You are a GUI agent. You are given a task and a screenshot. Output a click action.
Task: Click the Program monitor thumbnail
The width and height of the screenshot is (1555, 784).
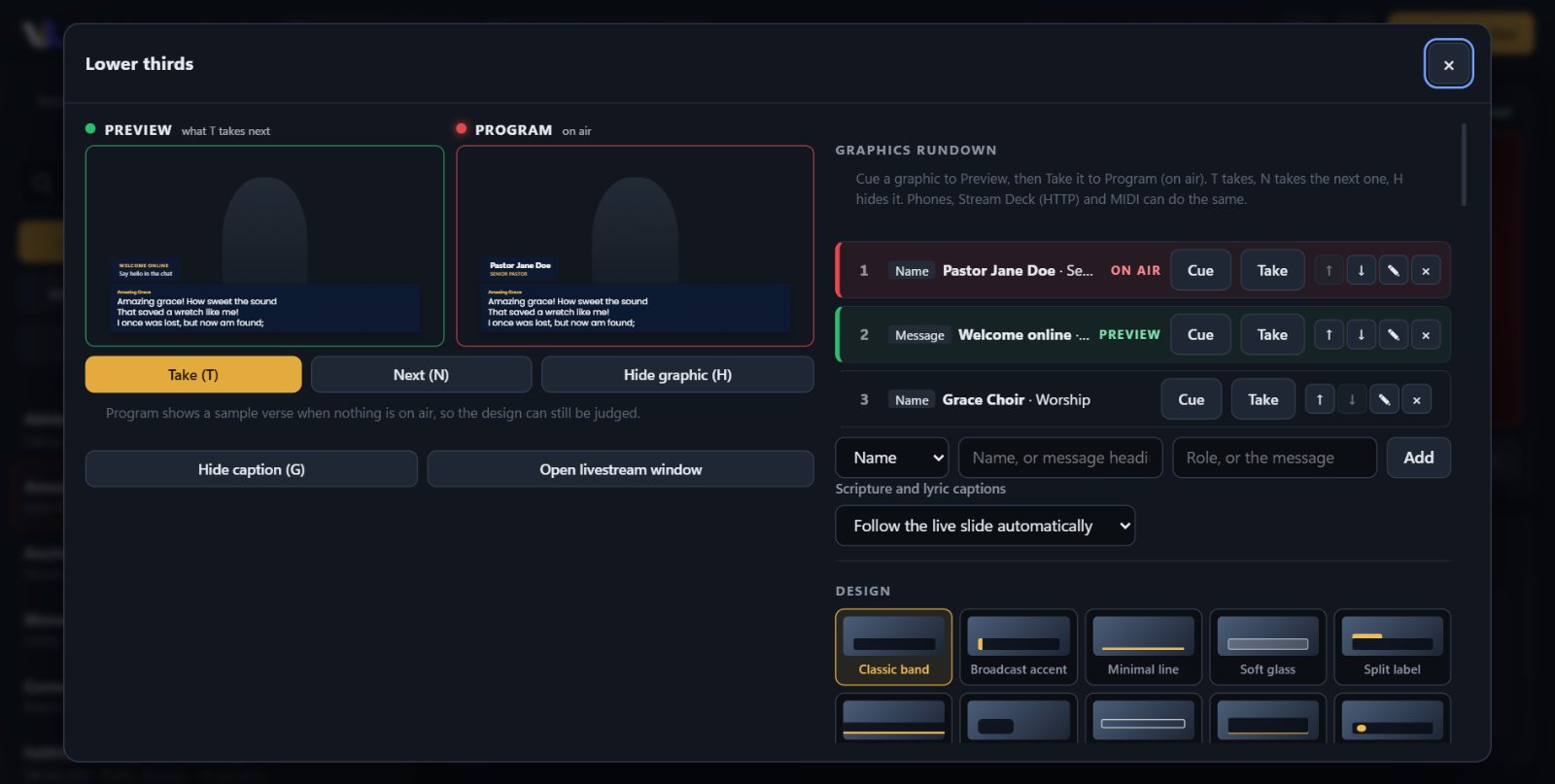pos(635,246)
